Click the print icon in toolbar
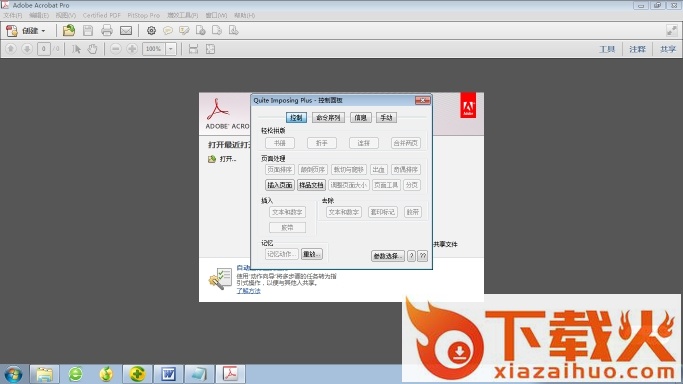This screenshot has width=683, height=384. tap(107, 30)
